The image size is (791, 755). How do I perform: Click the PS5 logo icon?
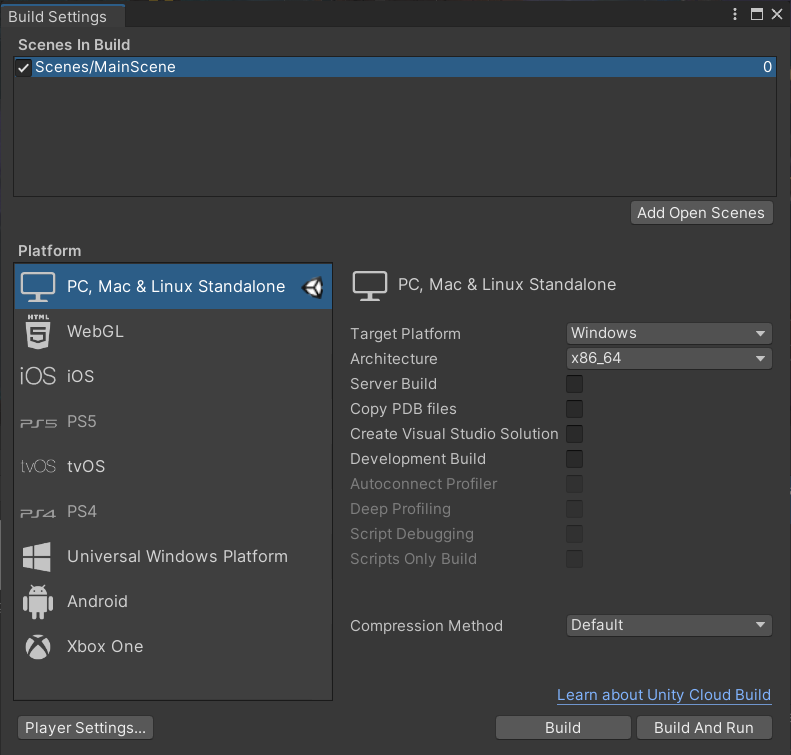[38, 423]
